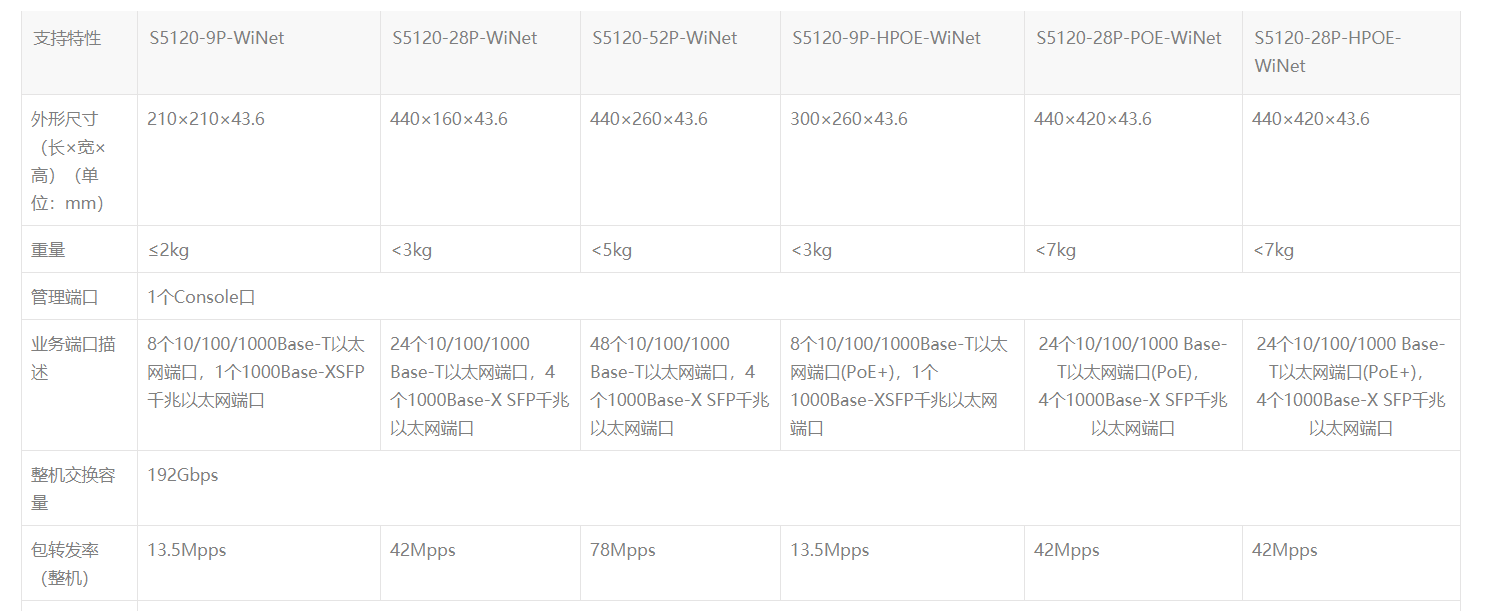Click the 支持特性 header cell
The image size is (1494, 611).
pos(67,38)
